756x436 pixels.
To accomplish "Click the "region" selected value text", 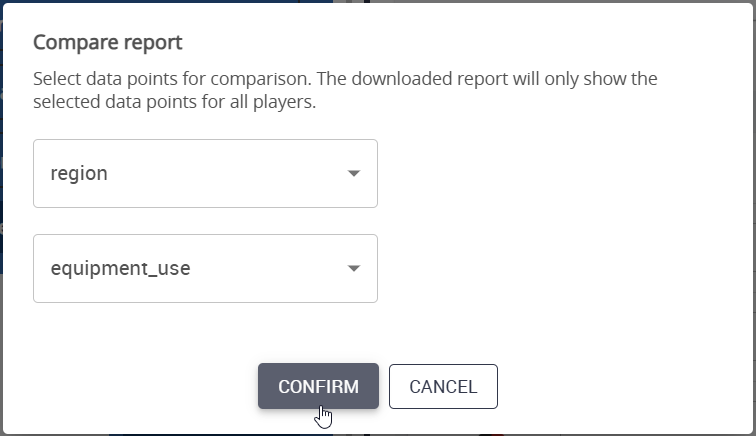I will click(x=79, y=174).
